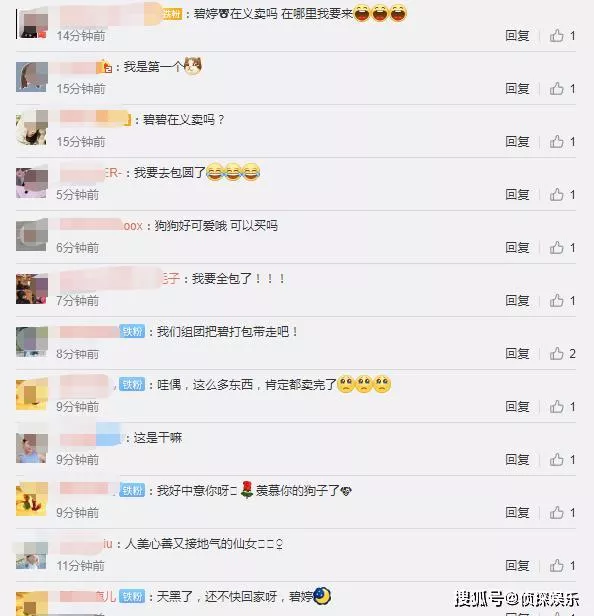This screenshot has height=616, width=594.
Task: Open avatar of the '这是干嘛' commenter
Action: tap(32, 448)
